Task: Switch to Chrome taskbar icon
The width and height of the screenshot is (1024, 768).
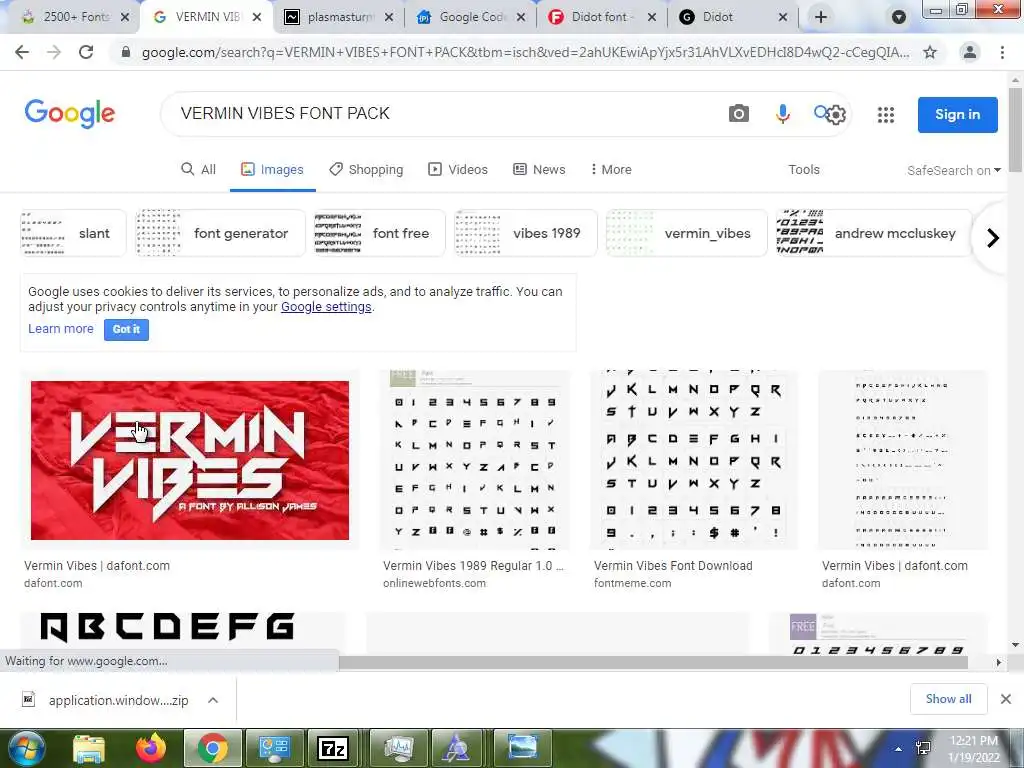Action: (x=213, y=748)
